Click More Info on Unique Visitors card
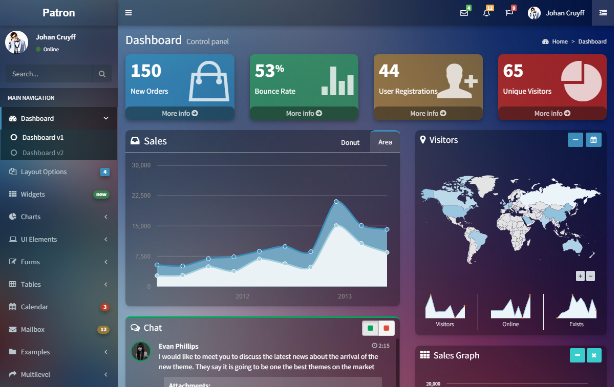Screen dimensions: 614x387 pyautogui.click(x=553, y=113)
